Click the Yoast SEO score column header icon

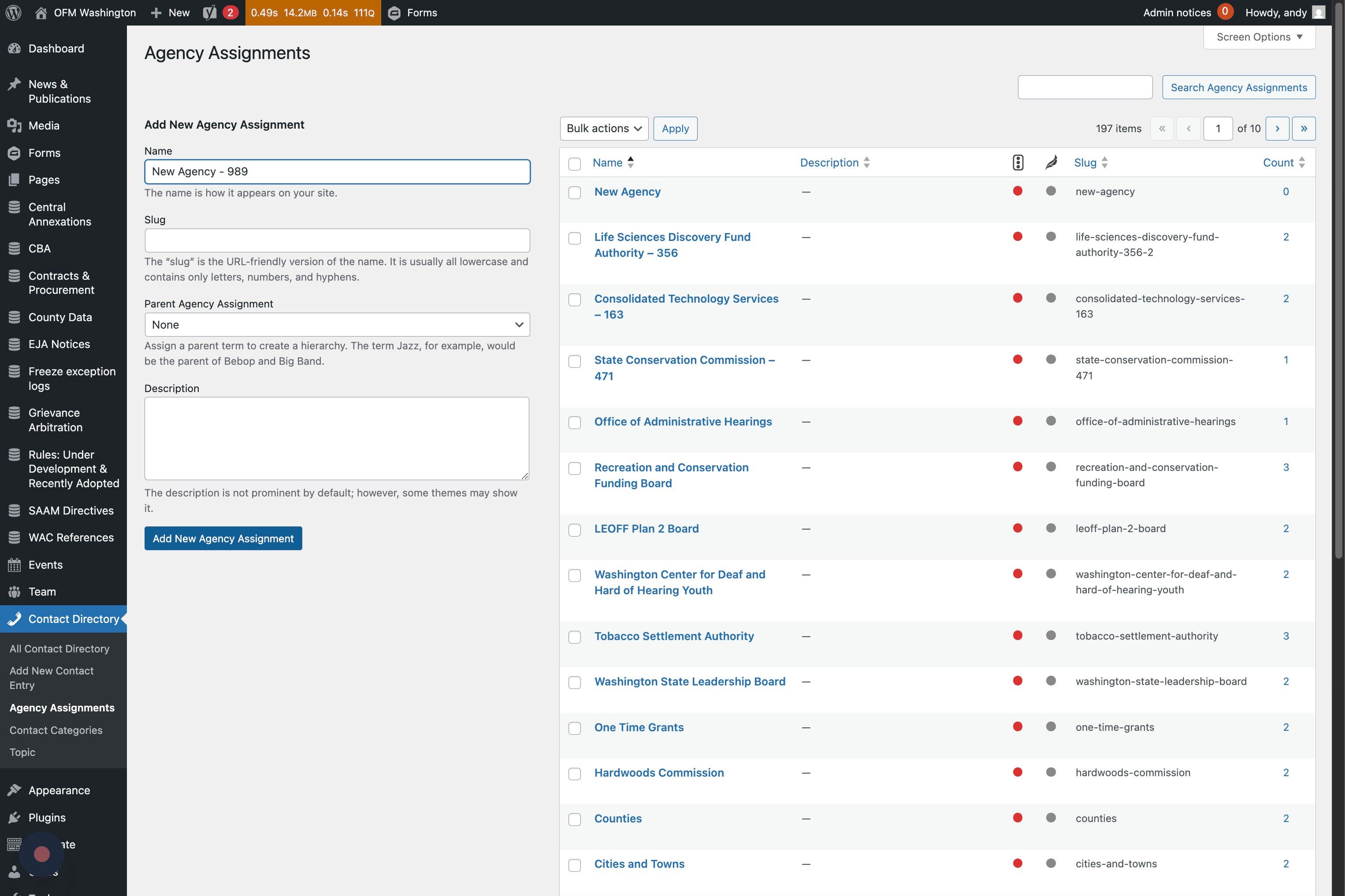coord(1018,163)
